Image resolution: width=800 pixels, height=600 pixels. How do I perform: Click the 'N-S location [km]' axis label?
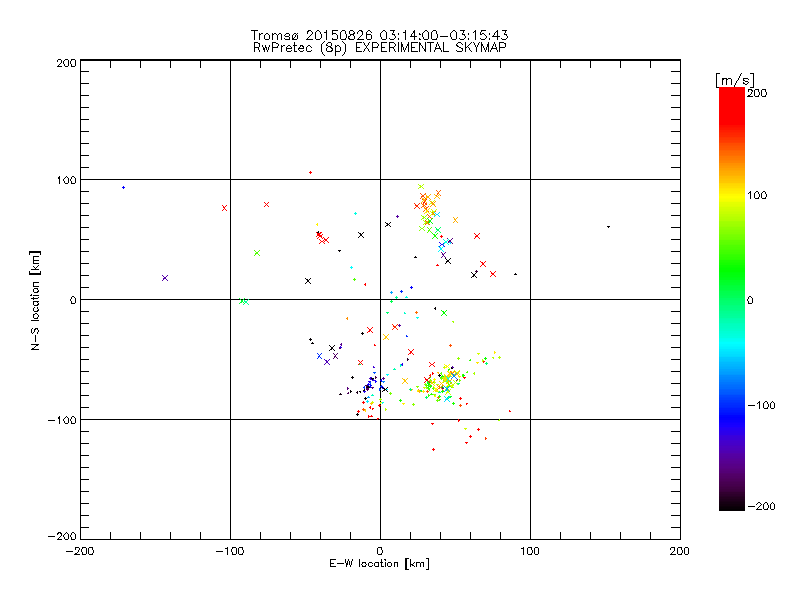coord(35,300)
